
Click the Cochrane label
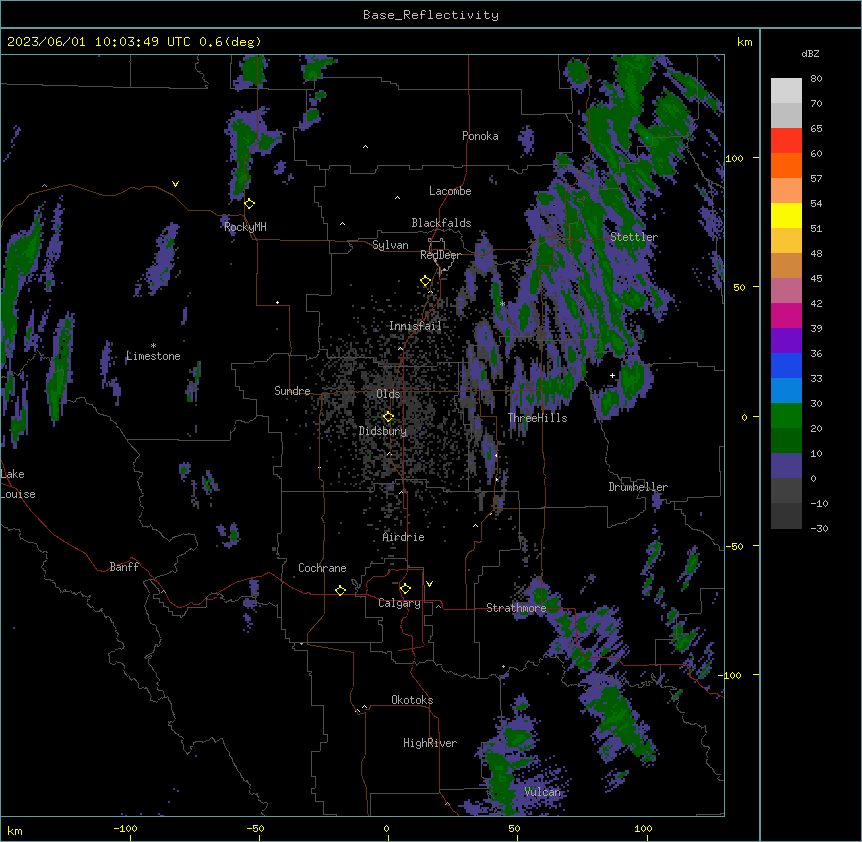[322, 568]
